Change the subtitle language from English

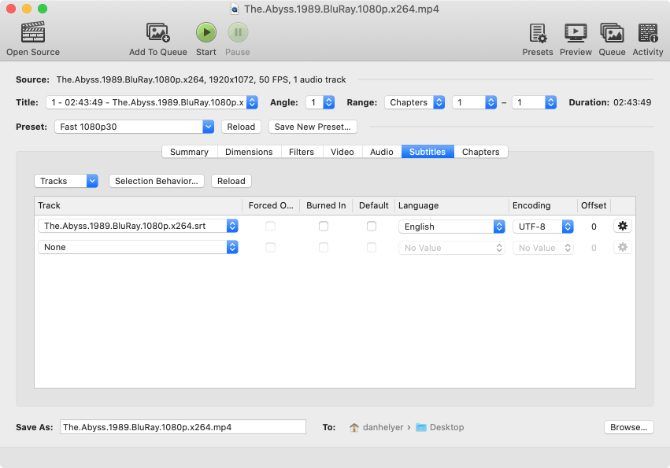point(452,227)
